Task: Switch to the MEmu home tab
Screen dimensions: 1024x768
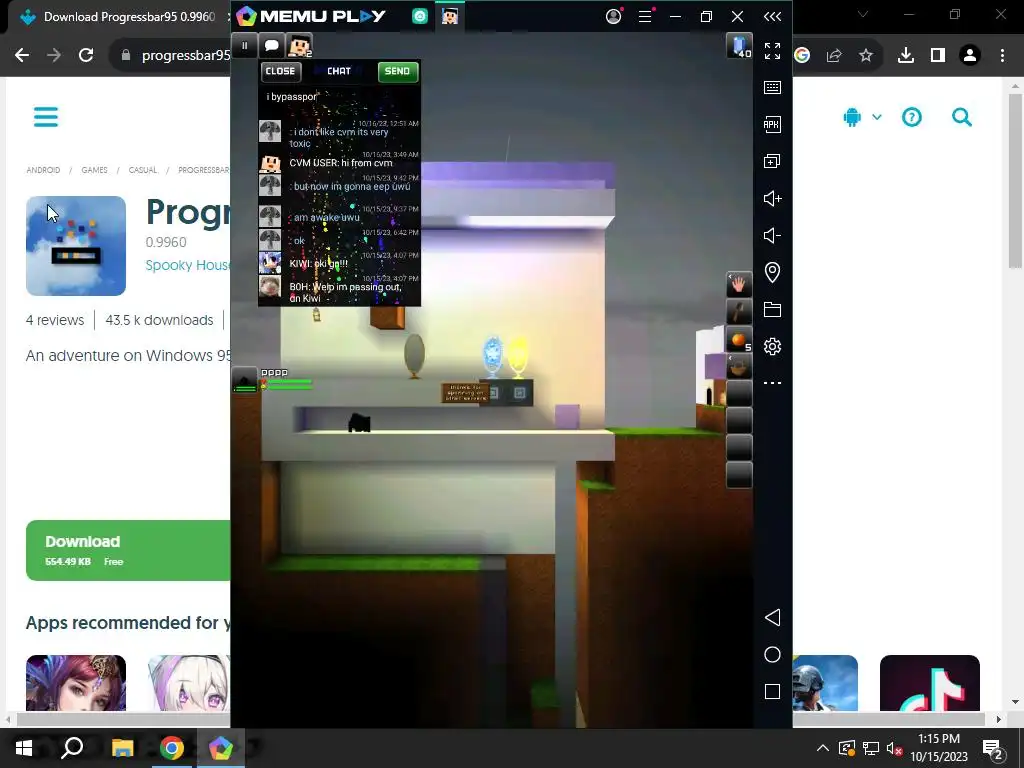Action: [420, 16]
